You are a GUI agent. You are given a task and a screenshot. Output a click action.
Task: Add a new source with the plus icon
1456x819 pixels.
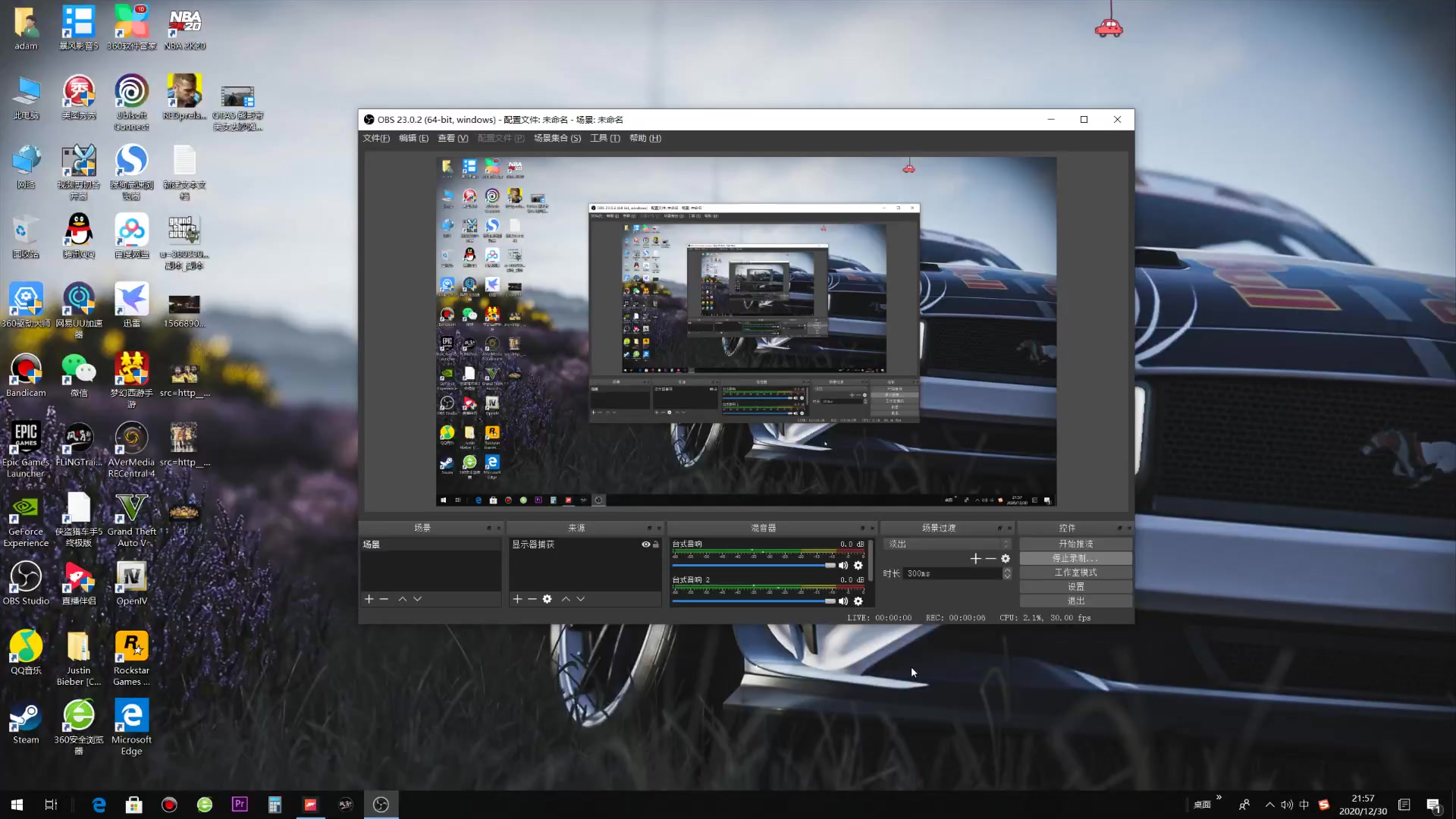point(517,599)
